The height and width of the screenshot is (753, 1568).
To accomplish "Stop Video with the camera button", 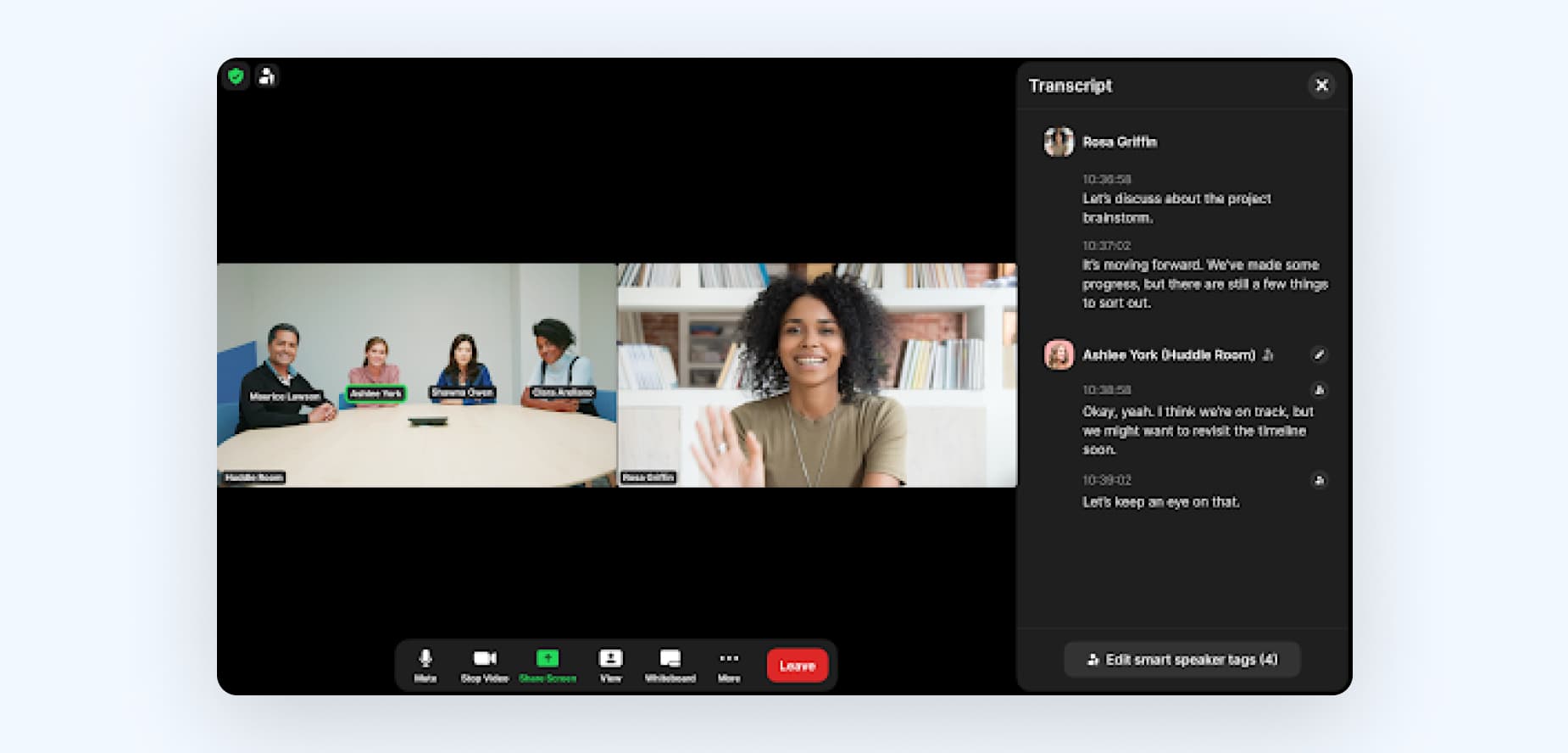I will coord(485,666).
